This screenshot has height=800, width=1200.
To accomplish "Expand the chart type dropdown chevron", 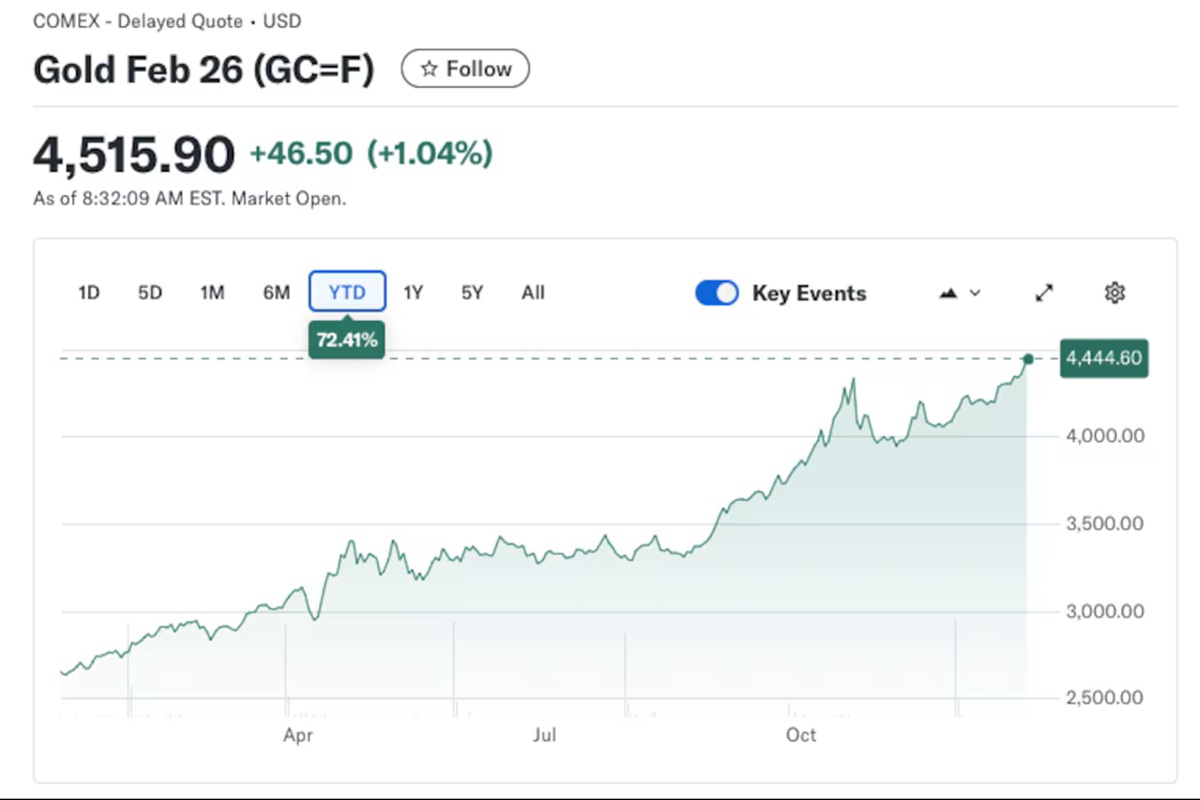I will (x=976, y=293).
